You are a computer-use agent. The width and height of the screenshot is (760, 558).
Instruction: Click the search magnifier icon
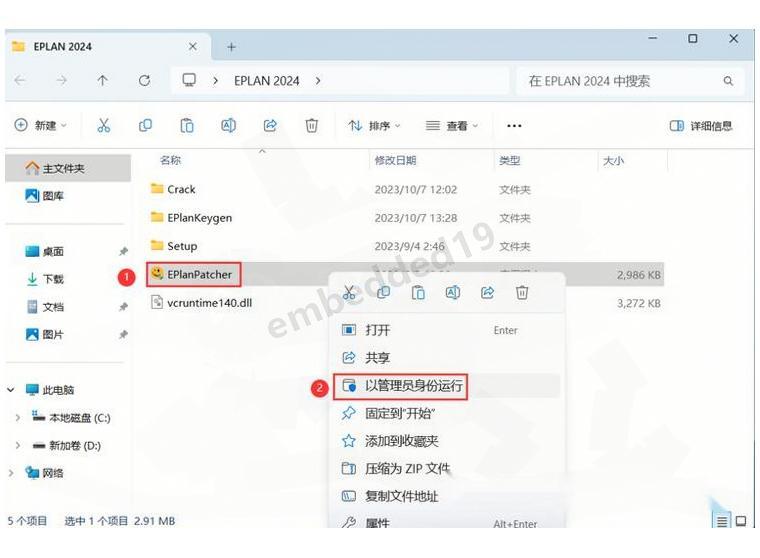pos(728,81)
